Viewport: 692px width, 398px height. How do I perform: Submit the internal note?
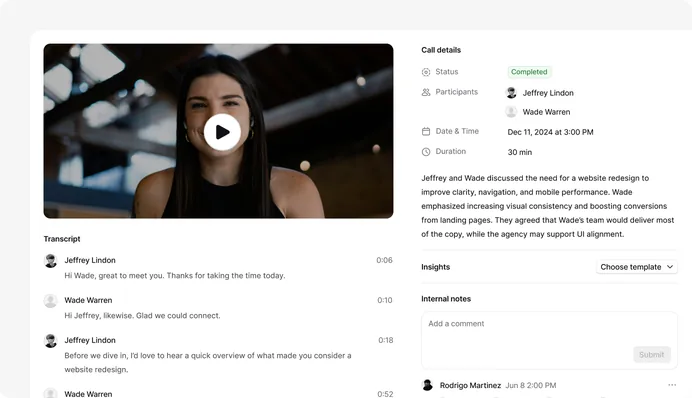pos(652,355)
